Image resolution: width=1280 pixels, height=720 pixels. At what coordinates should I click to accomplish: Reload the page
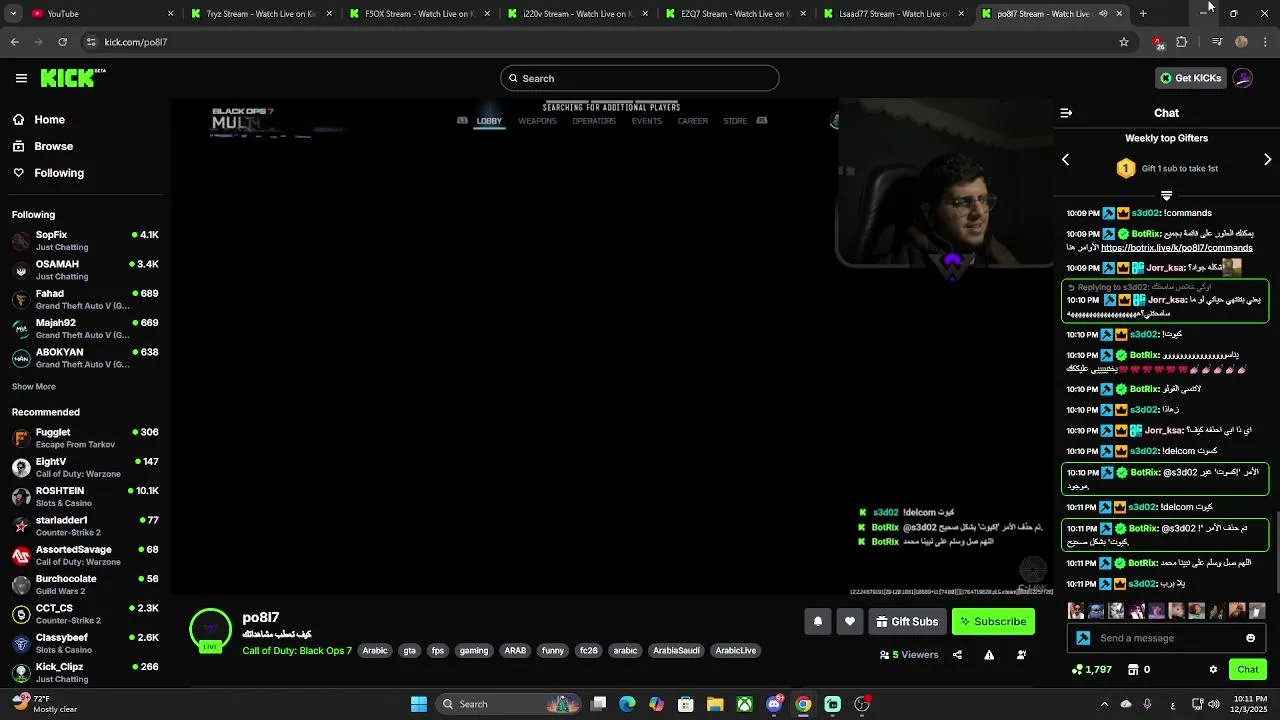[x=62, y=42]
